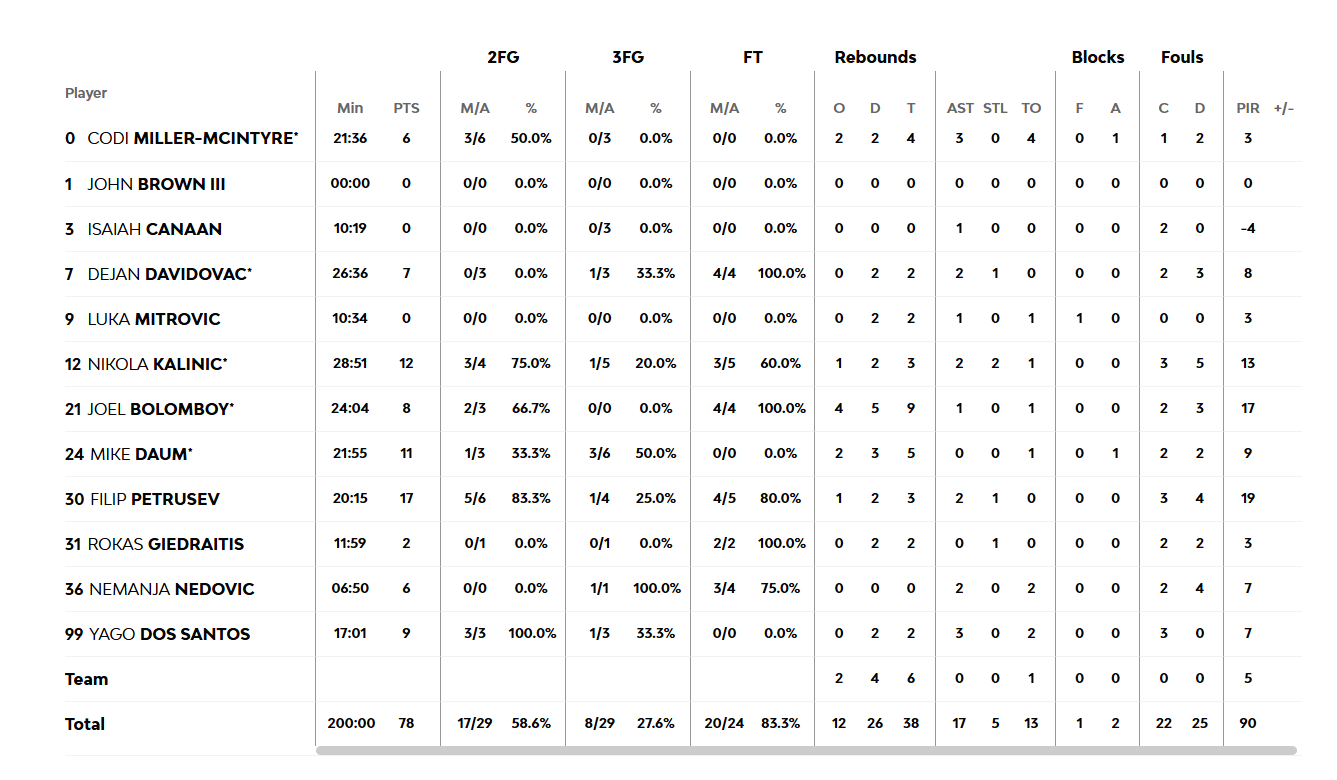The image size is (1337, 780).
Task: Select Mike Daum player name
Action: click(141, 454)
